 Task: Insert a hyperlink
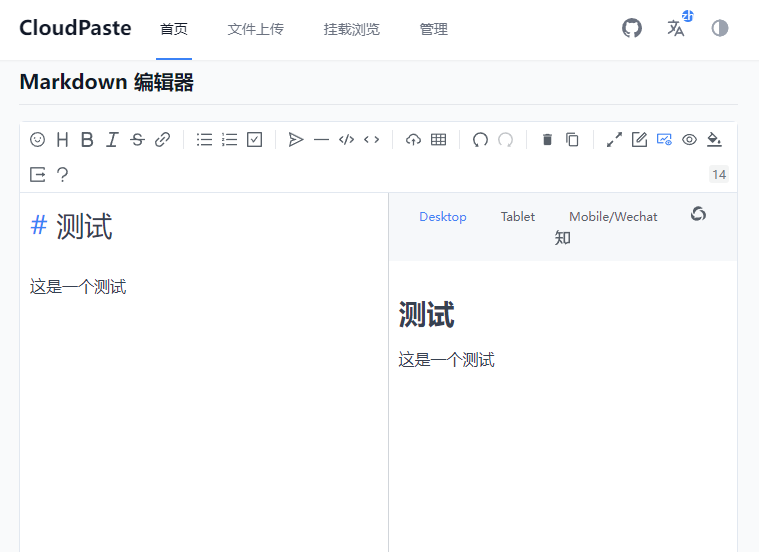(x=163, y=140)
